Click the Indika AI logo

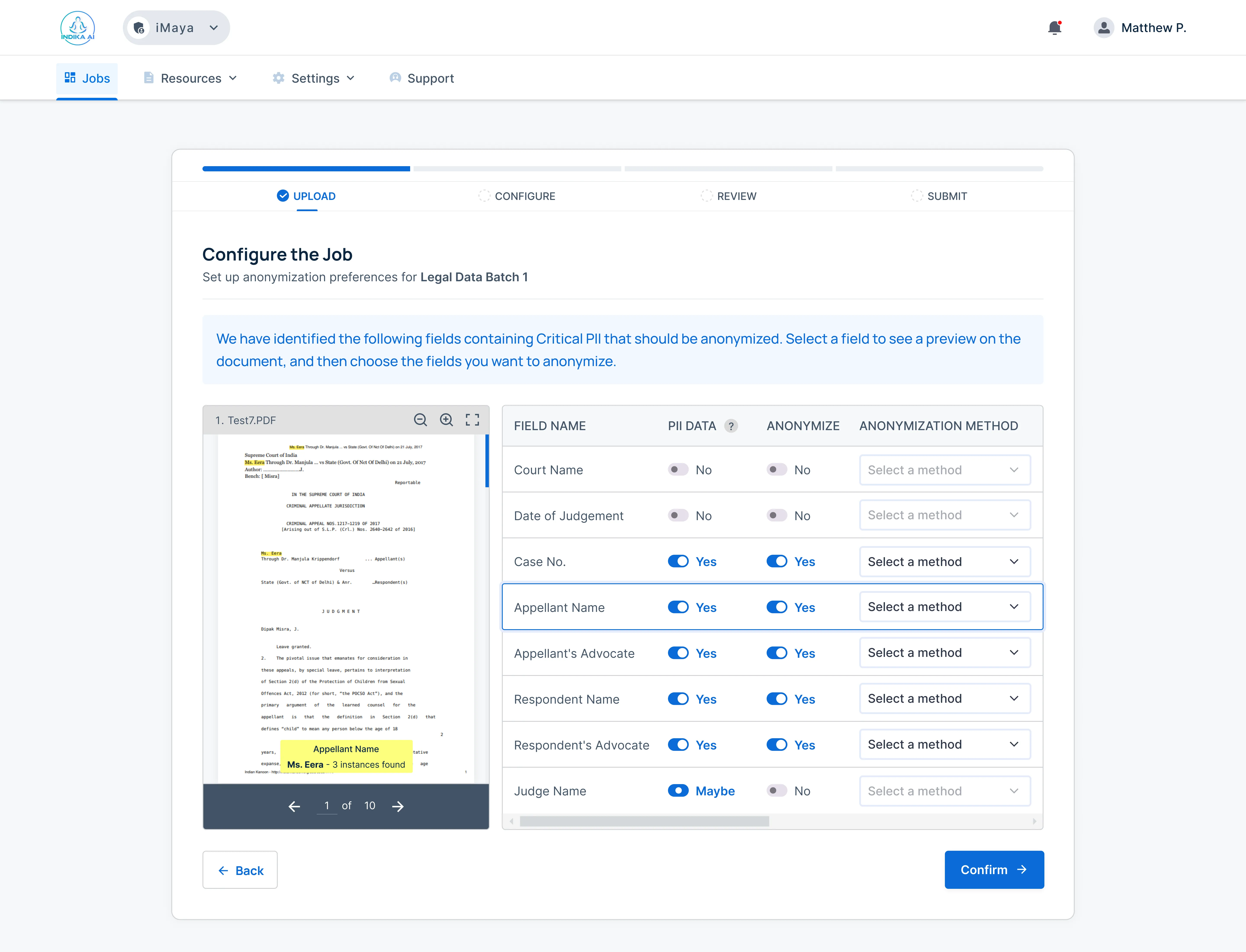click(78, 28)
